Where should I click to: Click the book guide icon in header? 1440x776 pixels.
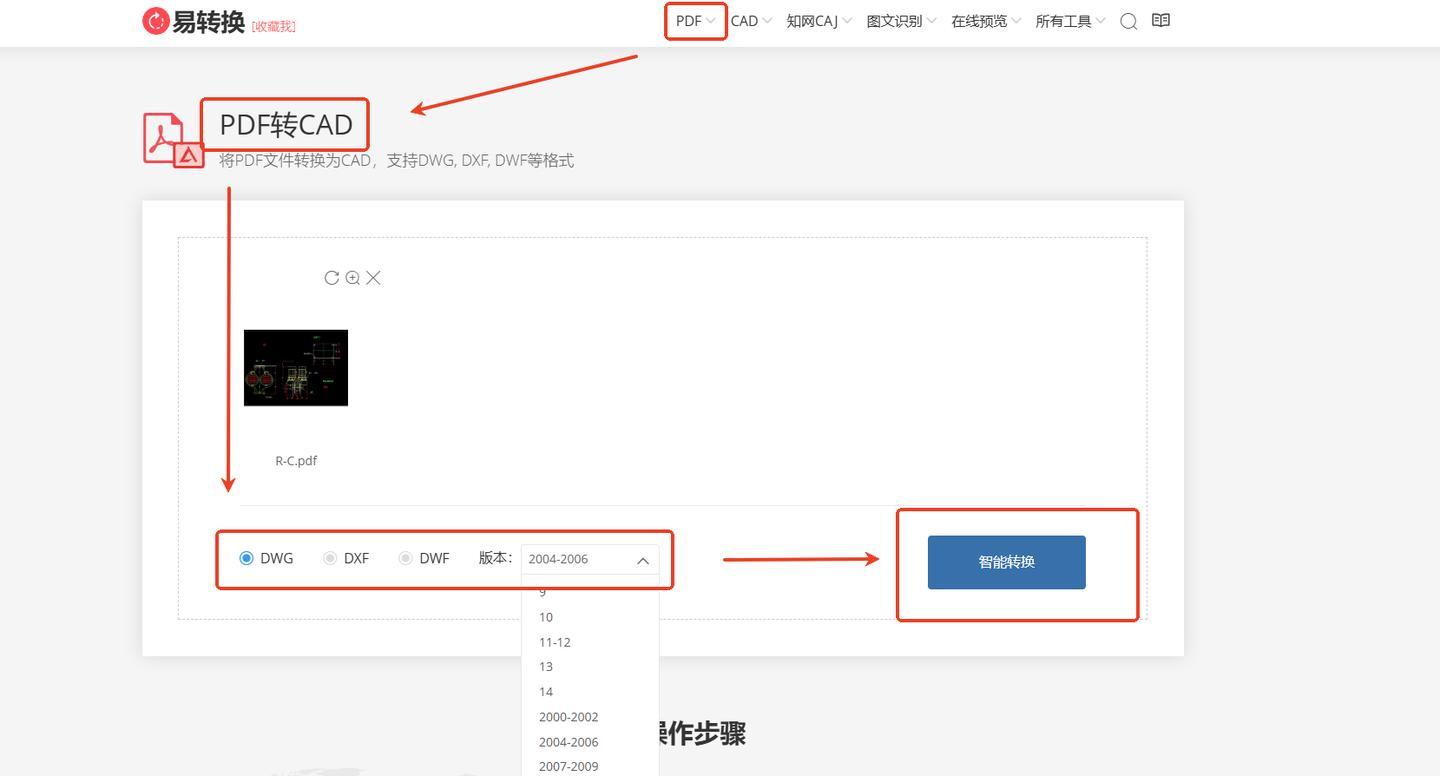(1160, 20)
